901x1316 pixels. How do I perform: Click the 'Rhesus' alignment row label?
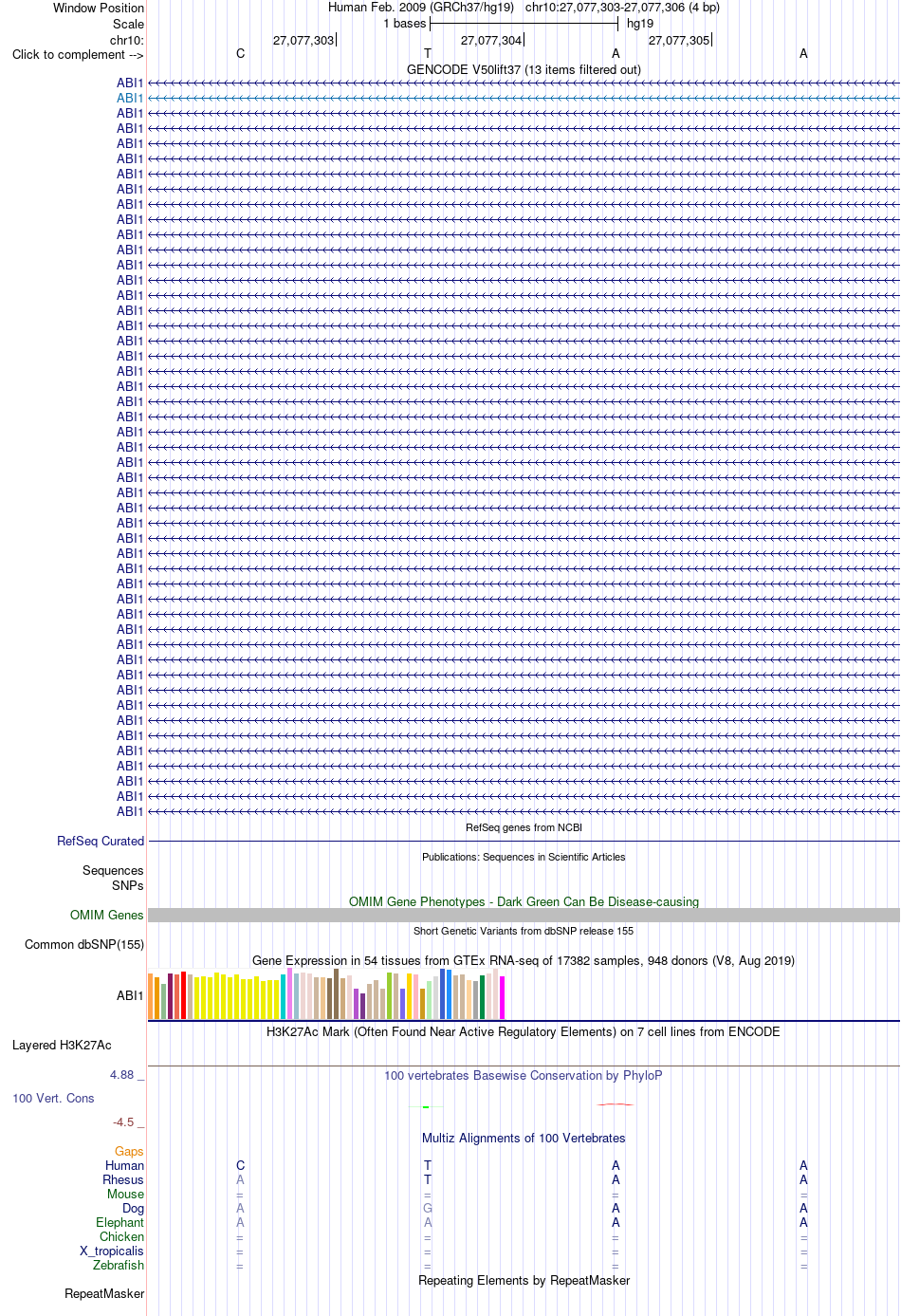(123, 1179)
